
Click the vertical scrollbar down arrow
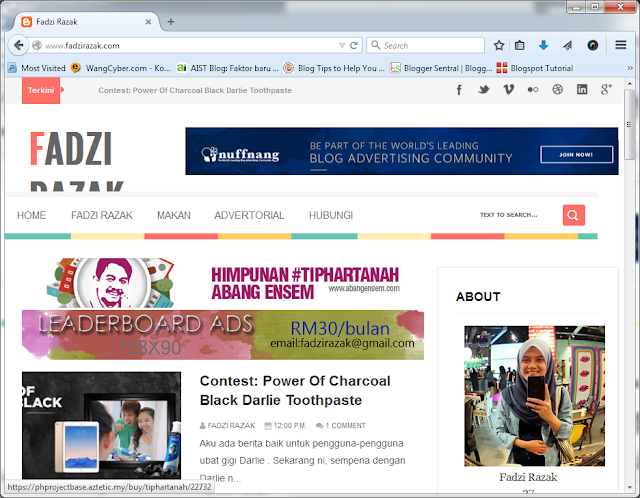click(x=630, y=488)
